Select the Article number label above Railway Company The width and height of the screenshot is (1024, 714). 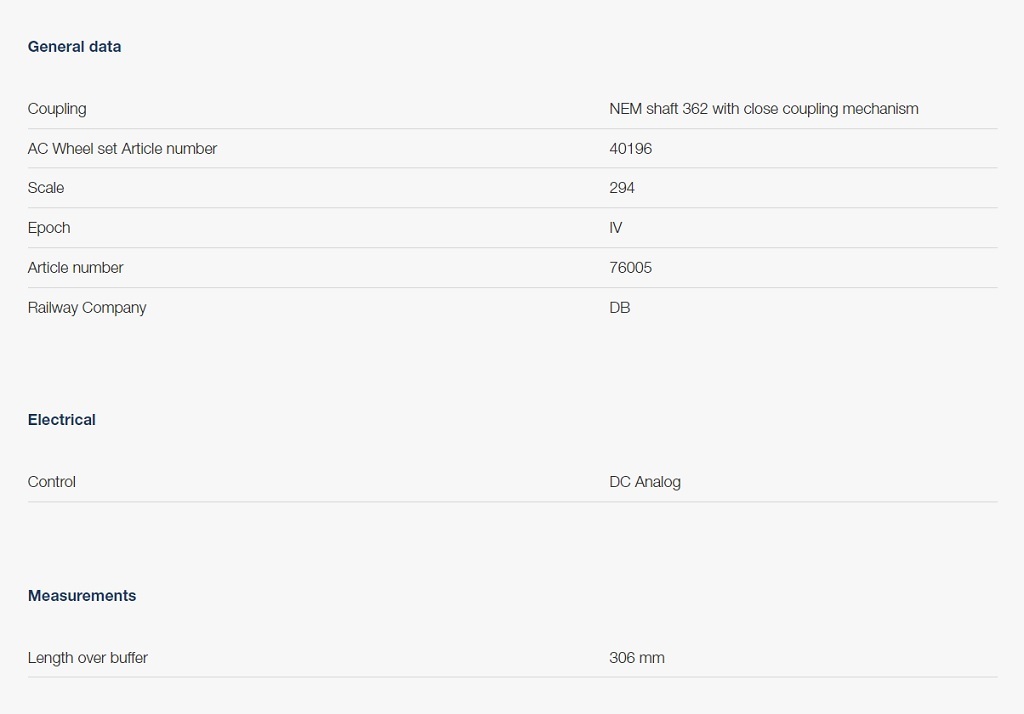(76, 268)
